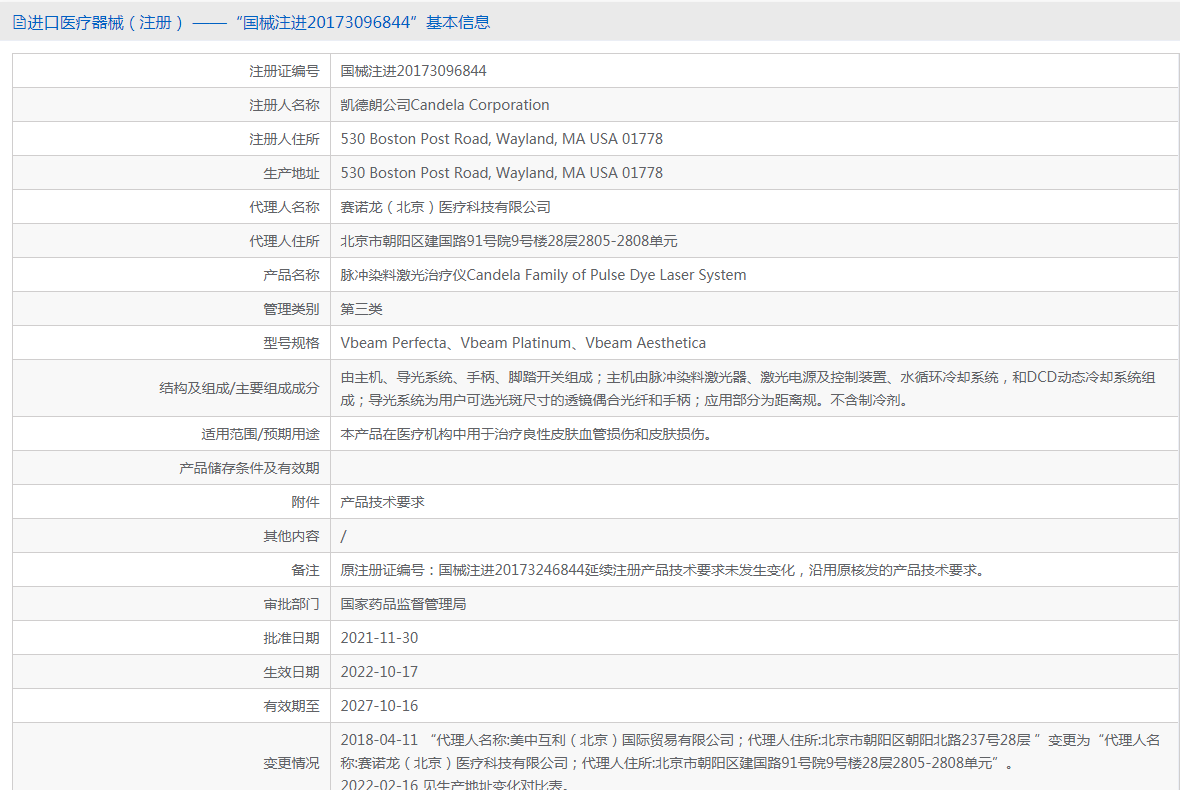Screen dimensions: 1180x790
Task: Click the approval date 2021-11-30
Action: [x=379, y=638]
